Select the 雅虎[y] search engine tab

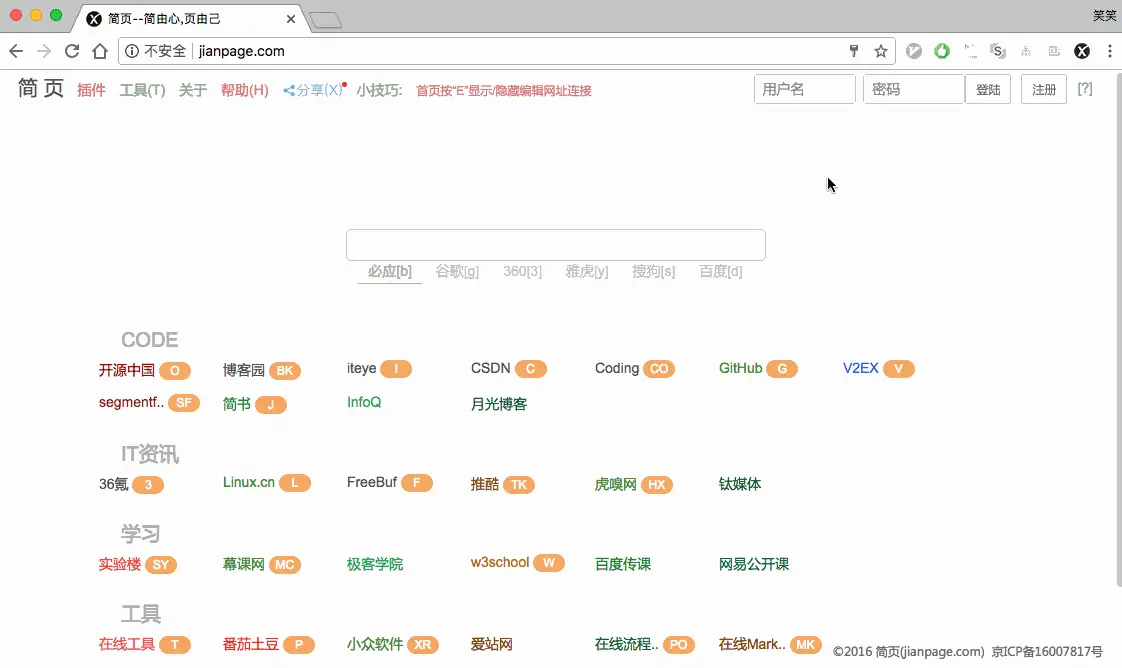tap(587, 272)
